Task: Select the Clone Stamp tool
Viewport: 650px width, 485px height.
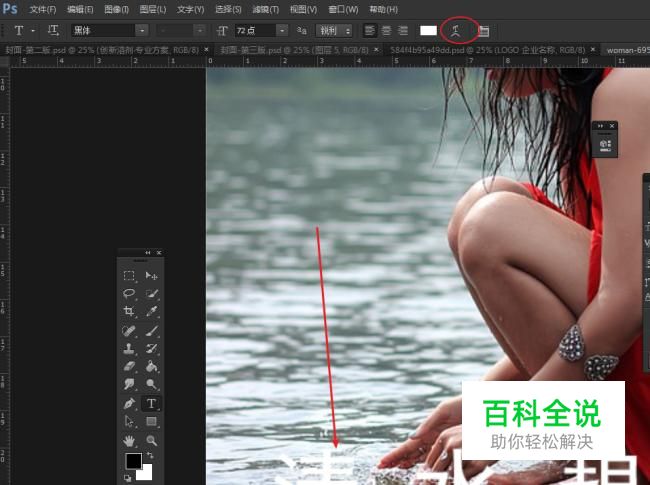Action: 129,348
